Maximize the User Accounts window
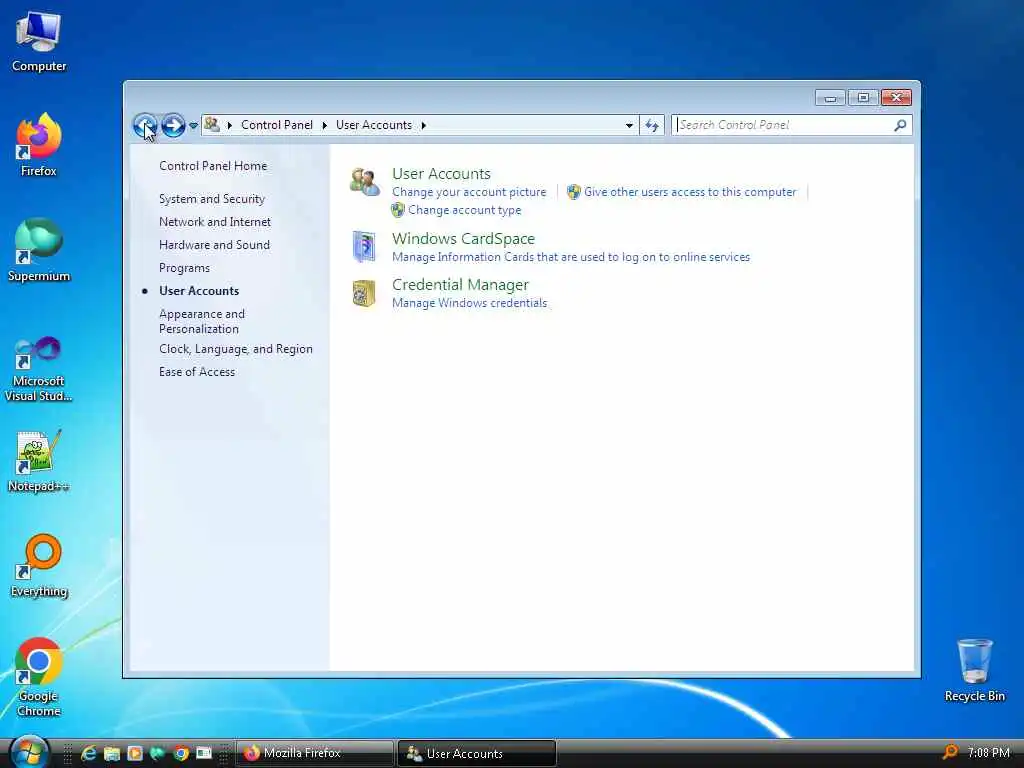Image resolution: width=1024 pixels, height=768 pixels. pos(863,98)
